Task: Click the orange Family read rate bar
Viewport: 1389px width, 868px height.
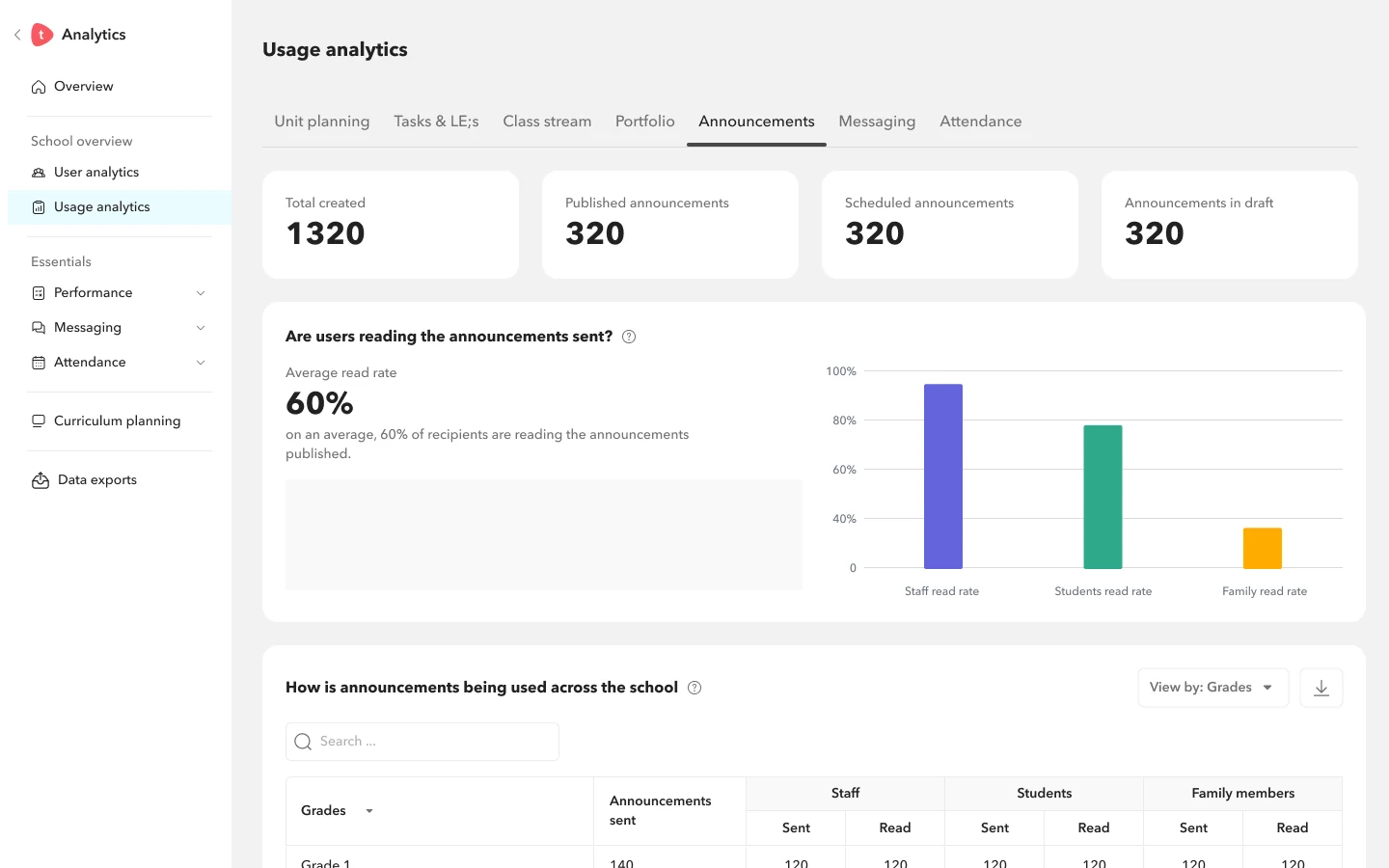Action: [x=1263, y=548]
